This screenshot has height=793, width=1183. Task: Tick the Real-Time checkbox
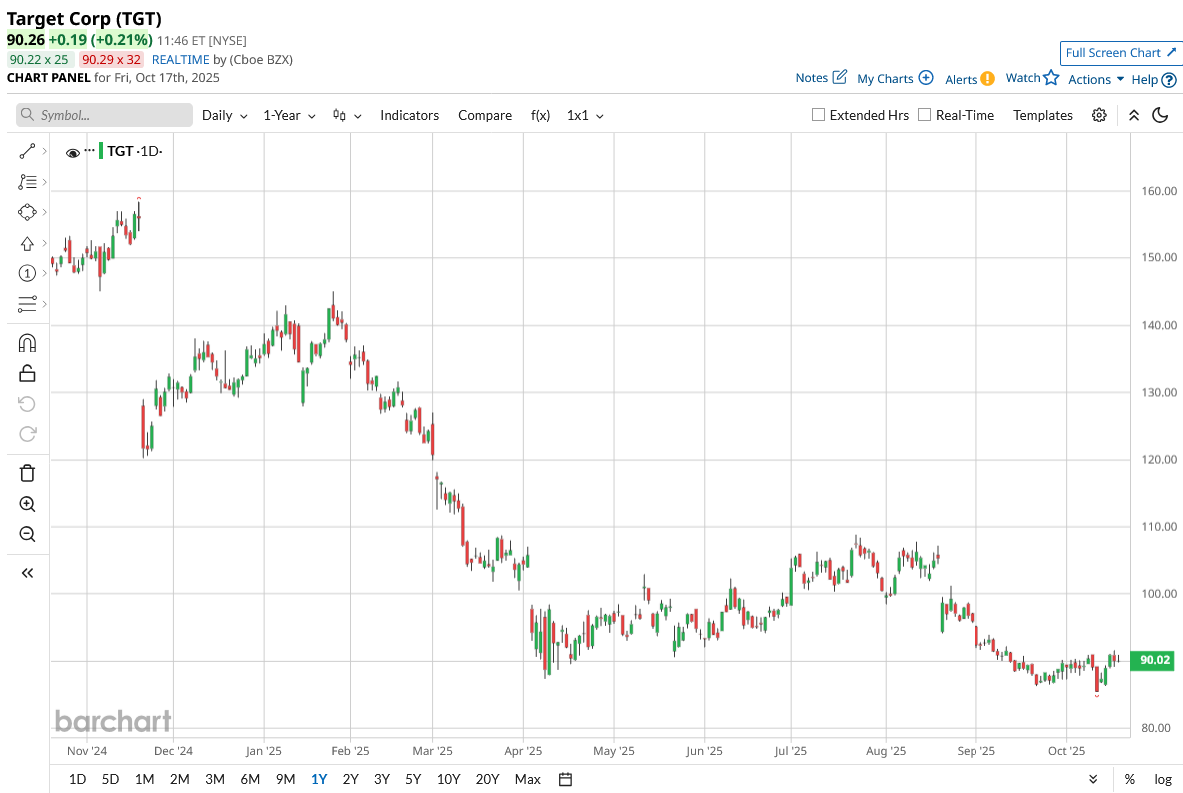pyautogui.click(x=924, y=115)
